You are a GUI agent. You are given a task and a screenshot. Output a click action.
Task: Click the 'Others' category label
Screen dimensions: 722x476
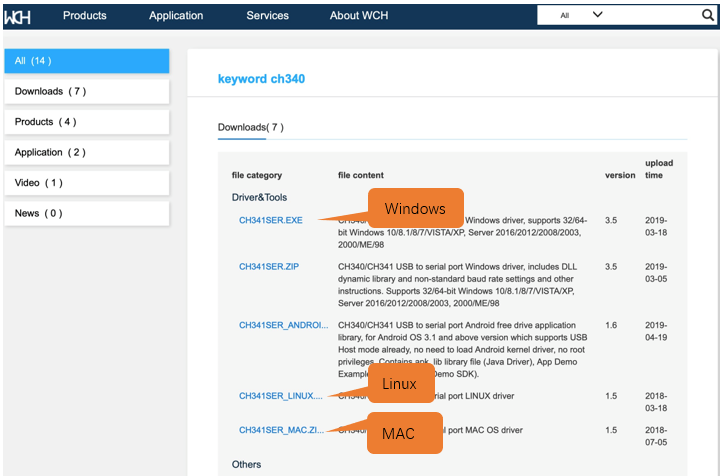[246, 464]
